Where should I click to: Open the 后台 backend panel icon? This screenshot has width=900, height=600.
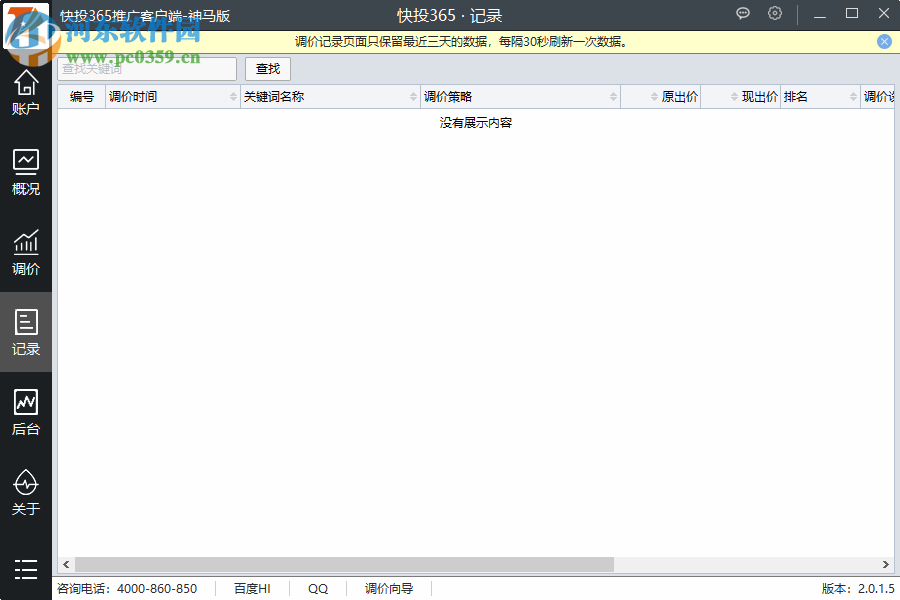point(25,410)
